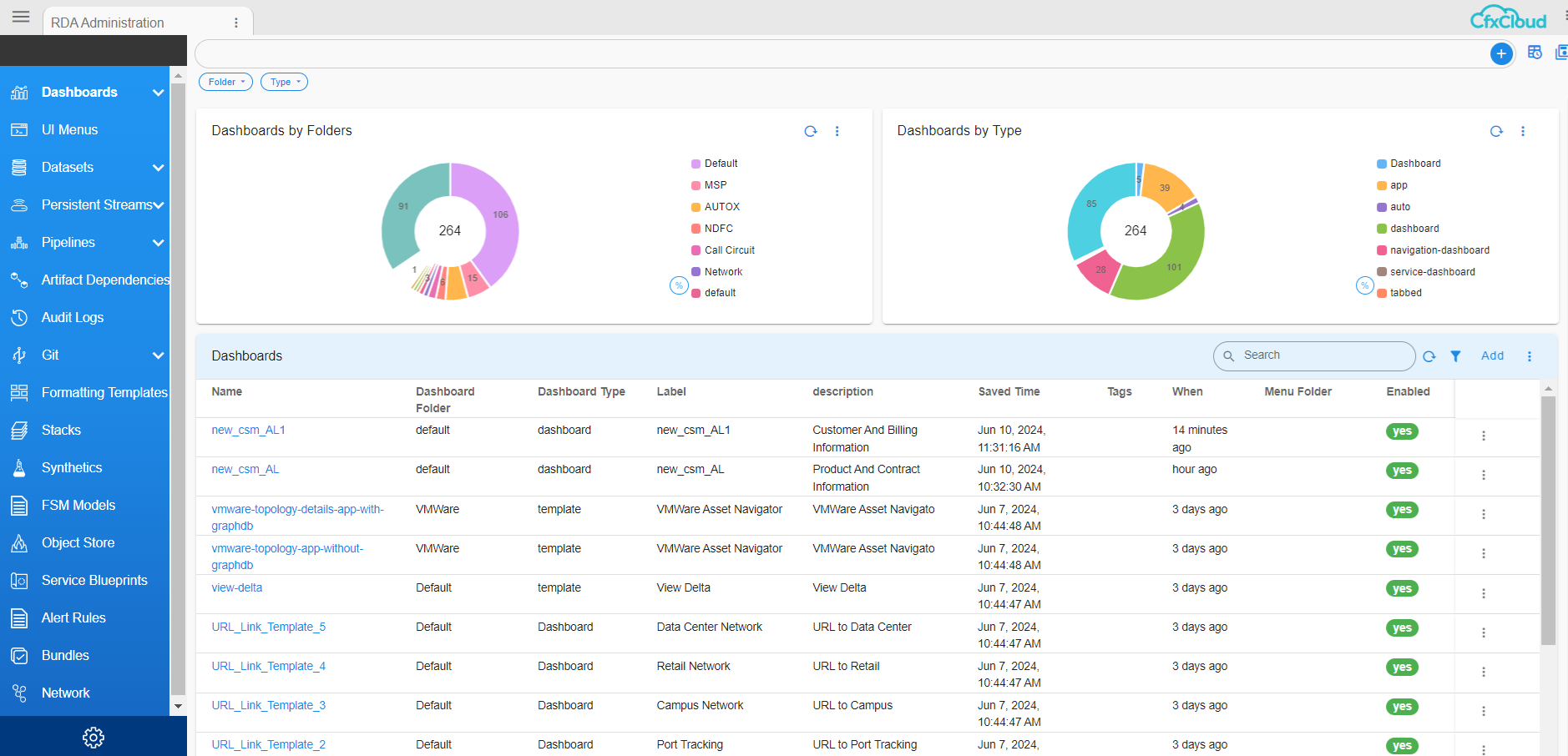1568x756 pixels.
Task: Go to Service Blueprints in sidebar
Action: pyautogui.click(x=94, y=580)
